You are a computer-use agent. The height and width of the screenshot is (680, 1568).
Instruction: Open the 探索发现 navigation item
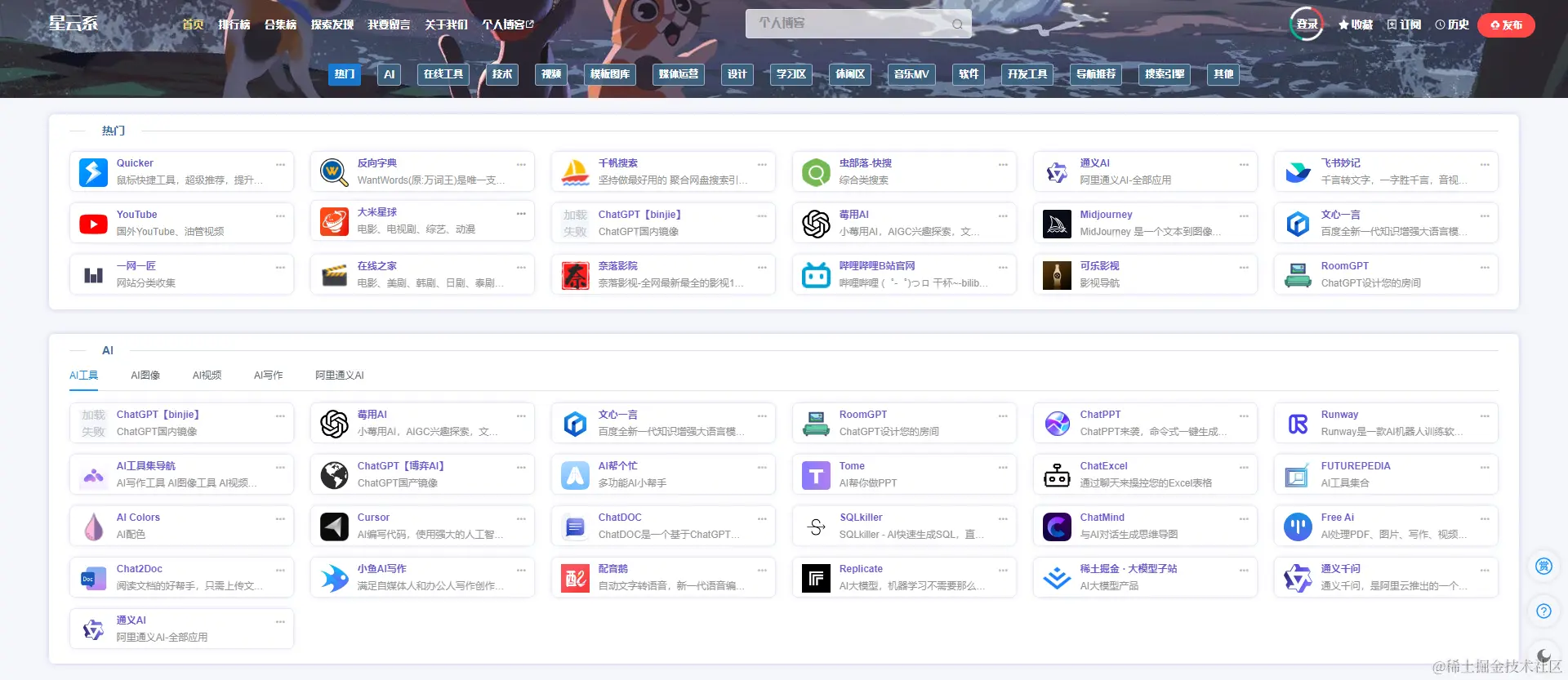pyautogui.click(x=332, y=24)
